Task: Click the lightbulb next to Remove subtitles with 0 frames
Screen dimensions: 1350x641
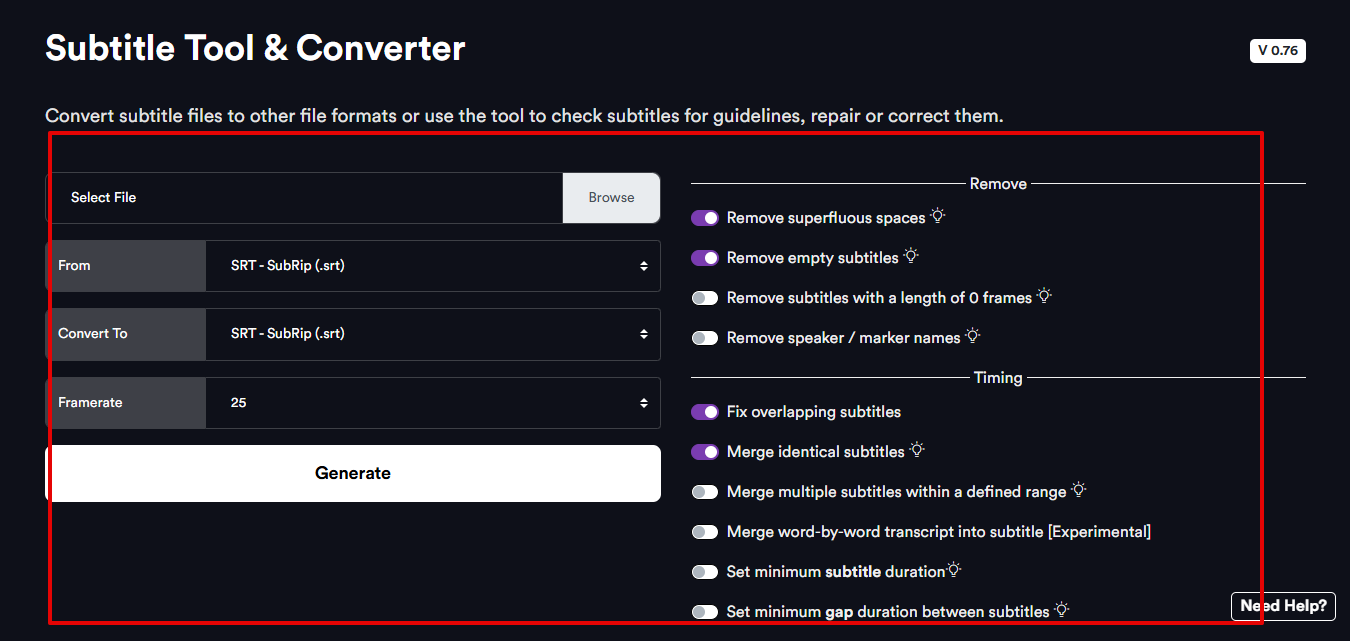Action: coord(1045,295)
